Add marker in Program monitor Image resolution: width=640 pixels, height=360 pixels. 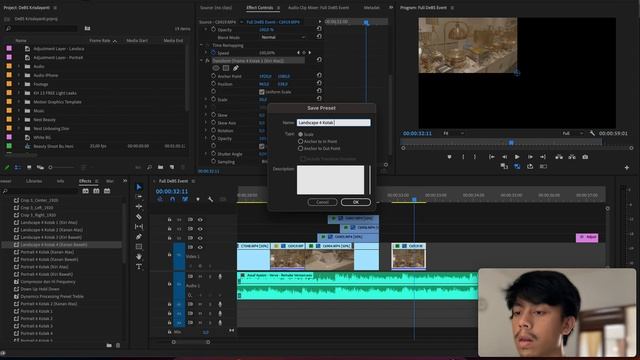coord(449,157)
